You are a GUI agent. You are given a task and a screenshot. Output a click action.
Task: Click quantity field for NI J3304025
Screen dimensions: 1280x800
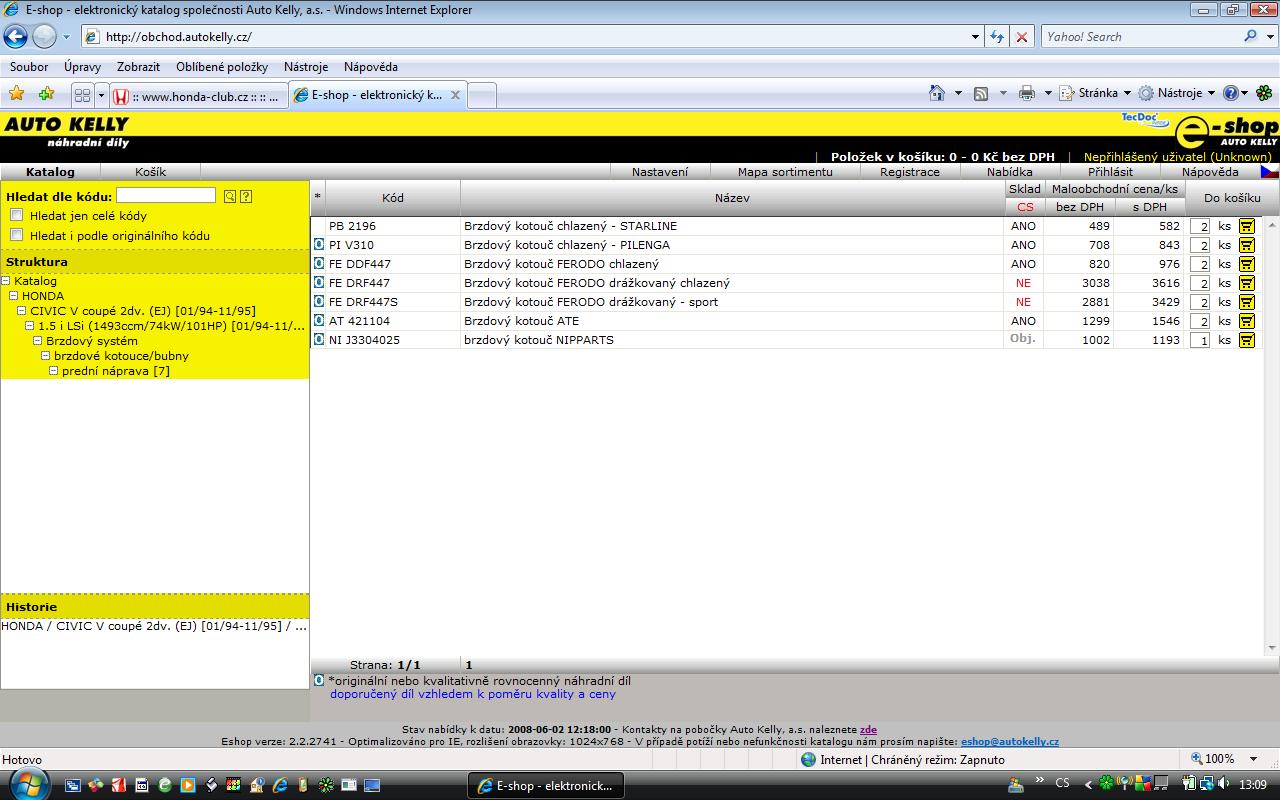coord(1199,340)
